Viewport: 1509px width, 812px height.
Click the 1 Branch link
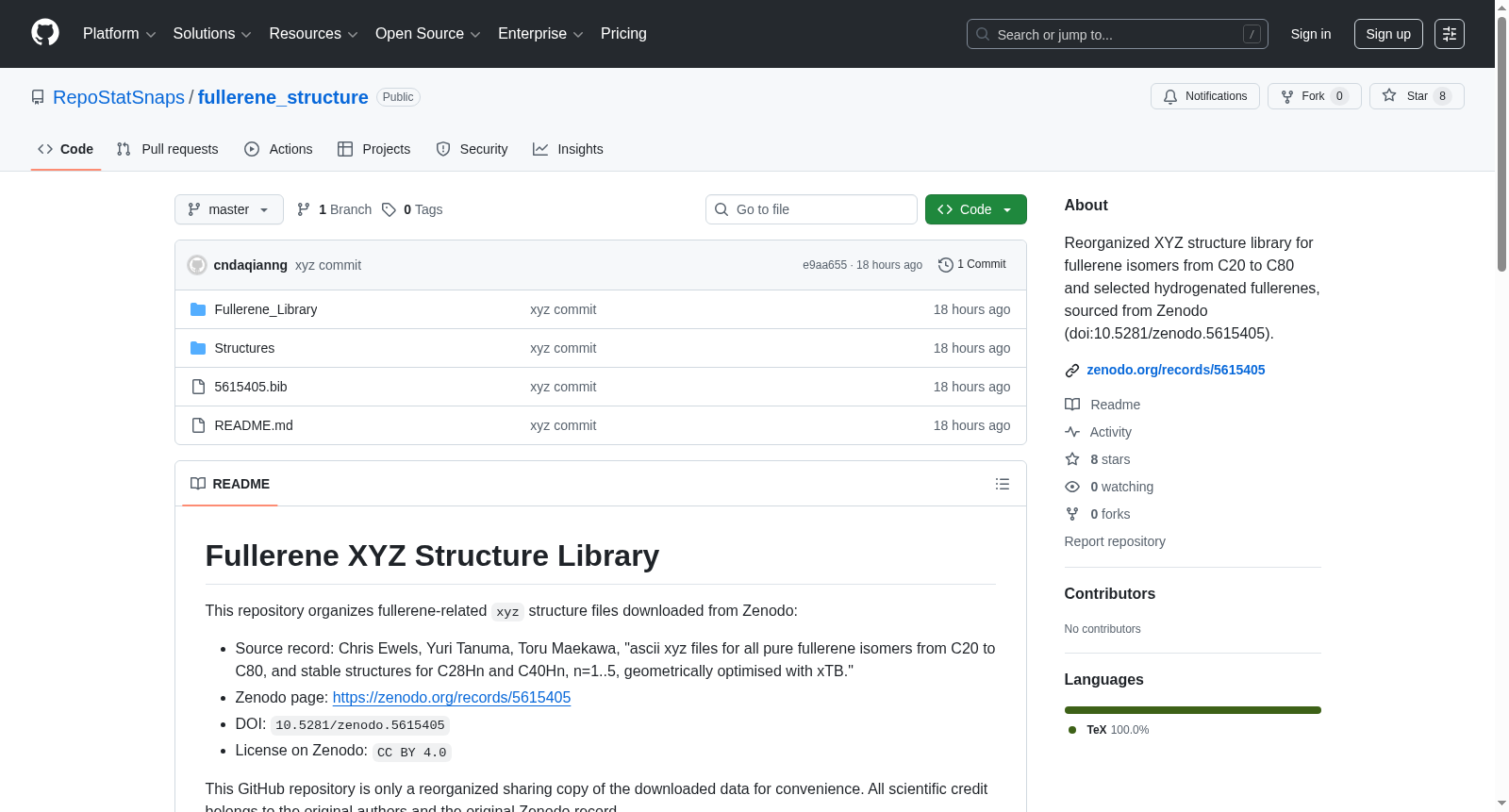coord(335,209)
